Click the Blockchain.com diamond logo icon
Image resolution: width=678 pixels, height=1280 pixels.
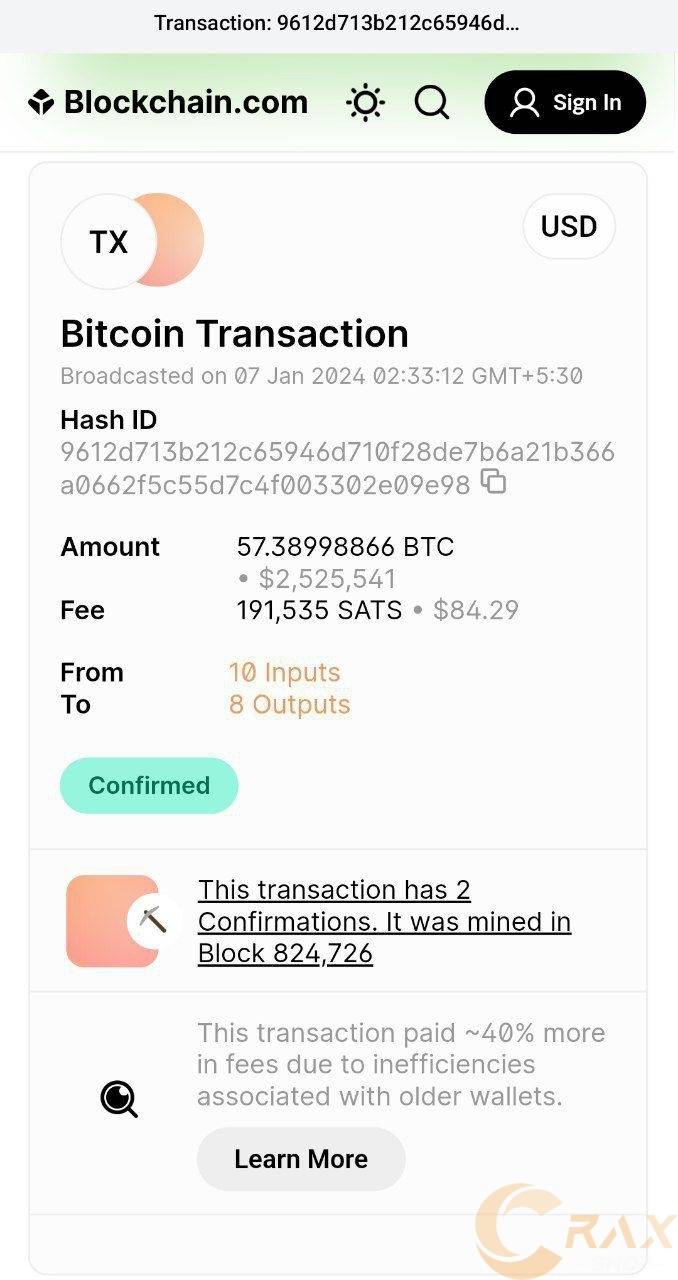(x=41, y=102)
